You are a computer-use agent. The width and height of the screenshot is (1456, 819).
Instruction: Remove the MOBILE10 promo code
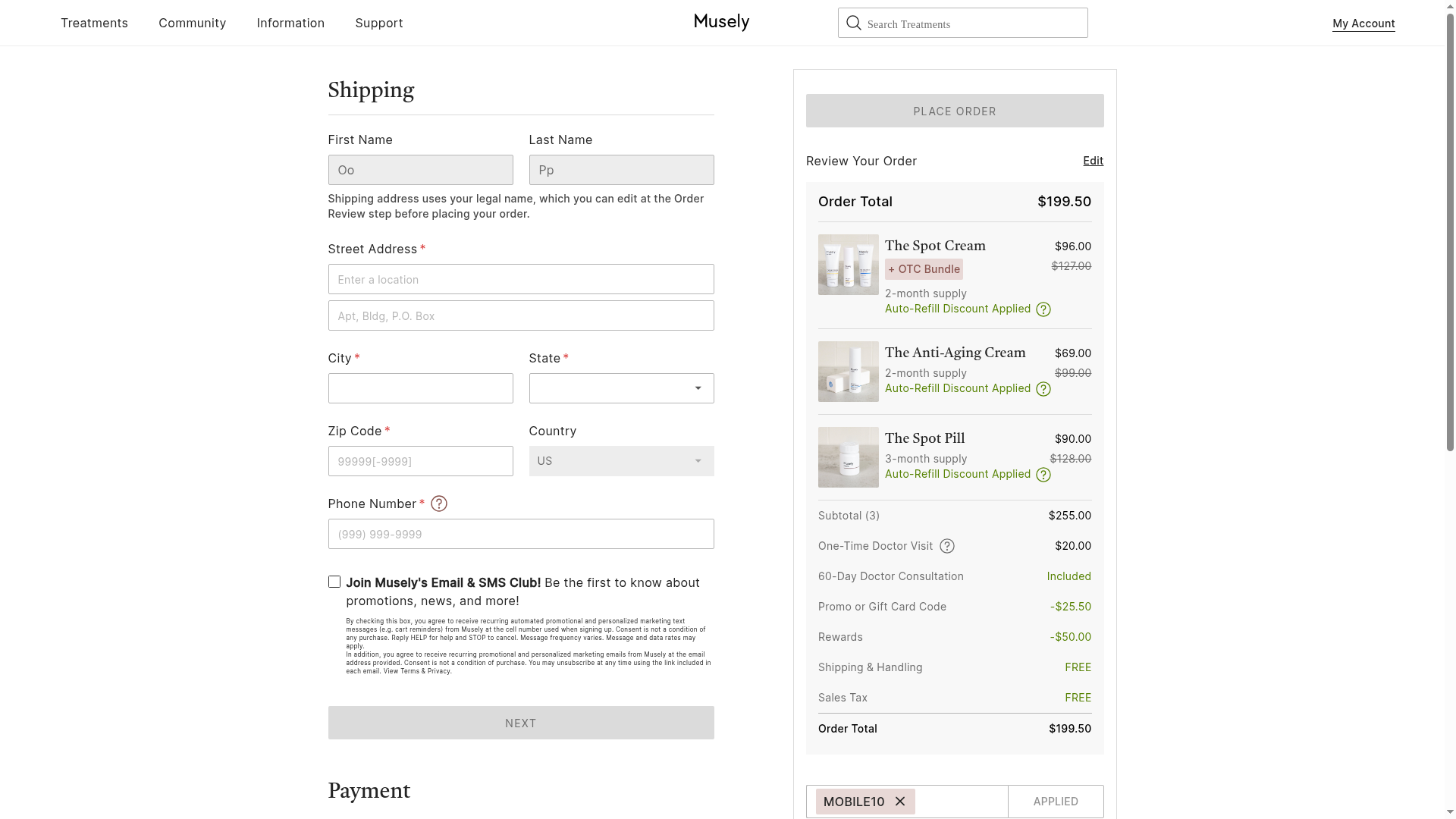pyautogui.click(x=900, y=802)
